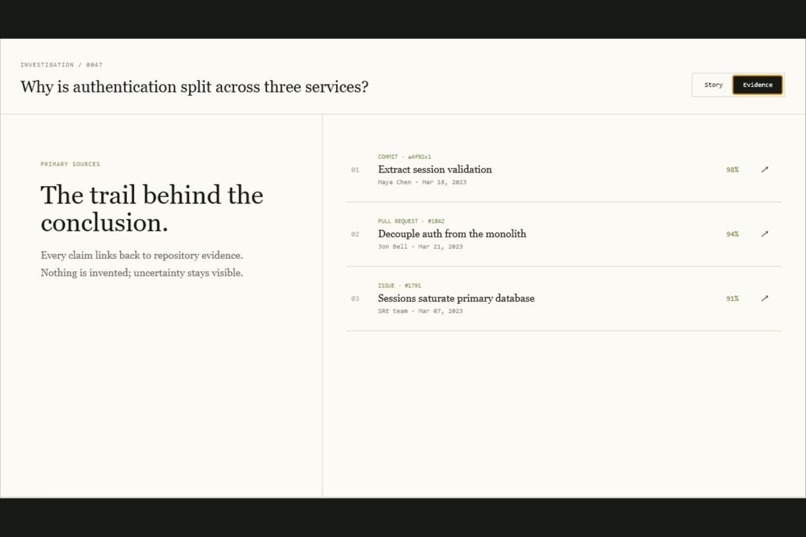Click the 'Primary Sources' label
The height and width of the screenshot is (537, 806).
pos(70,164)
